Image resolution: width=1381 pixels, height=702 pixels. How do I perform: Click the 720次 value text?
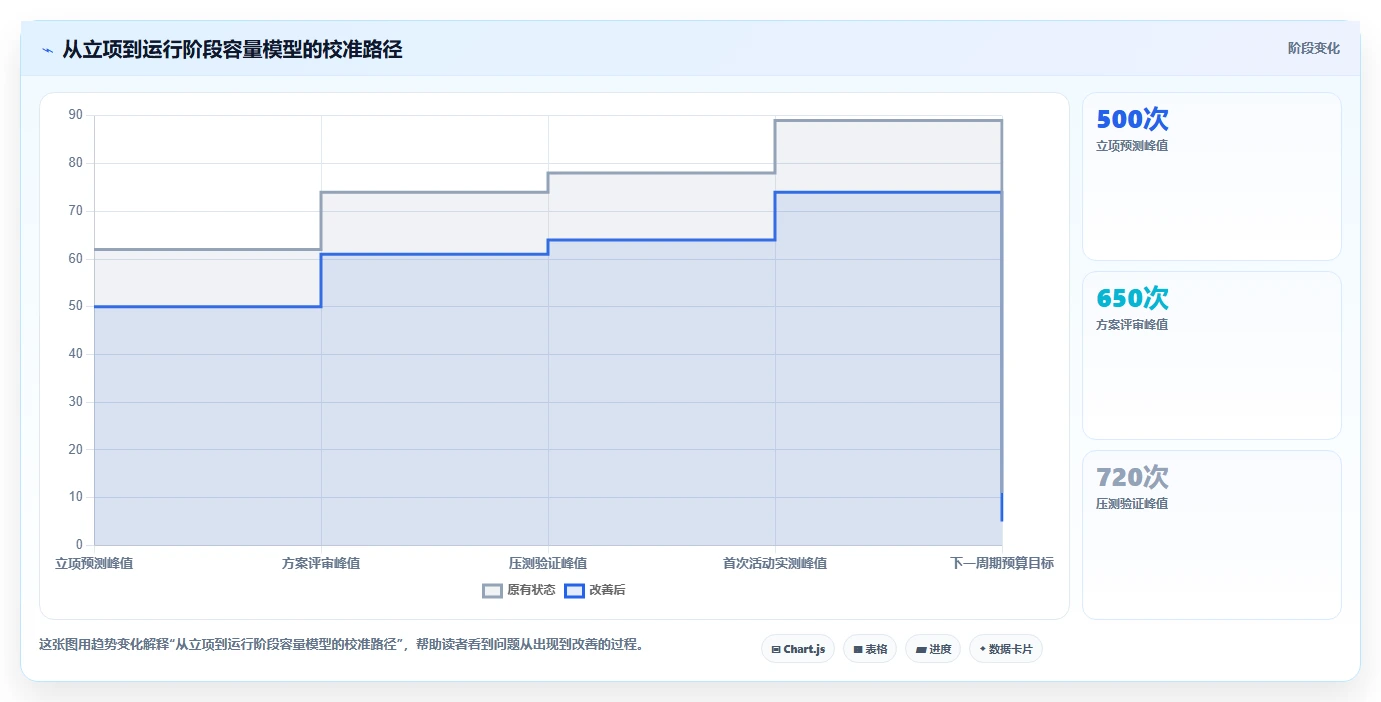[x=1132, y=477]
